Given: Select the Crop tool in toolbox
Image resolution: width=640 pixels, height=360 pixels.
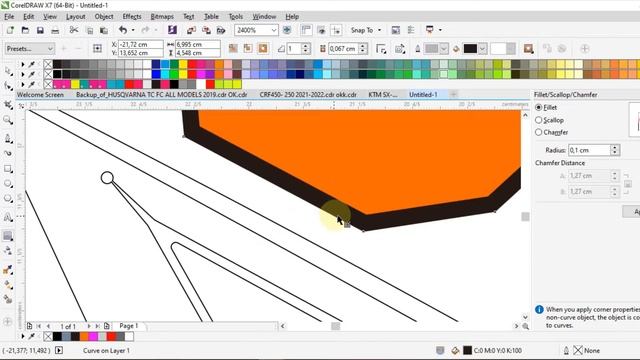Looking at the screenshot, I should click(x=8, y=105).
